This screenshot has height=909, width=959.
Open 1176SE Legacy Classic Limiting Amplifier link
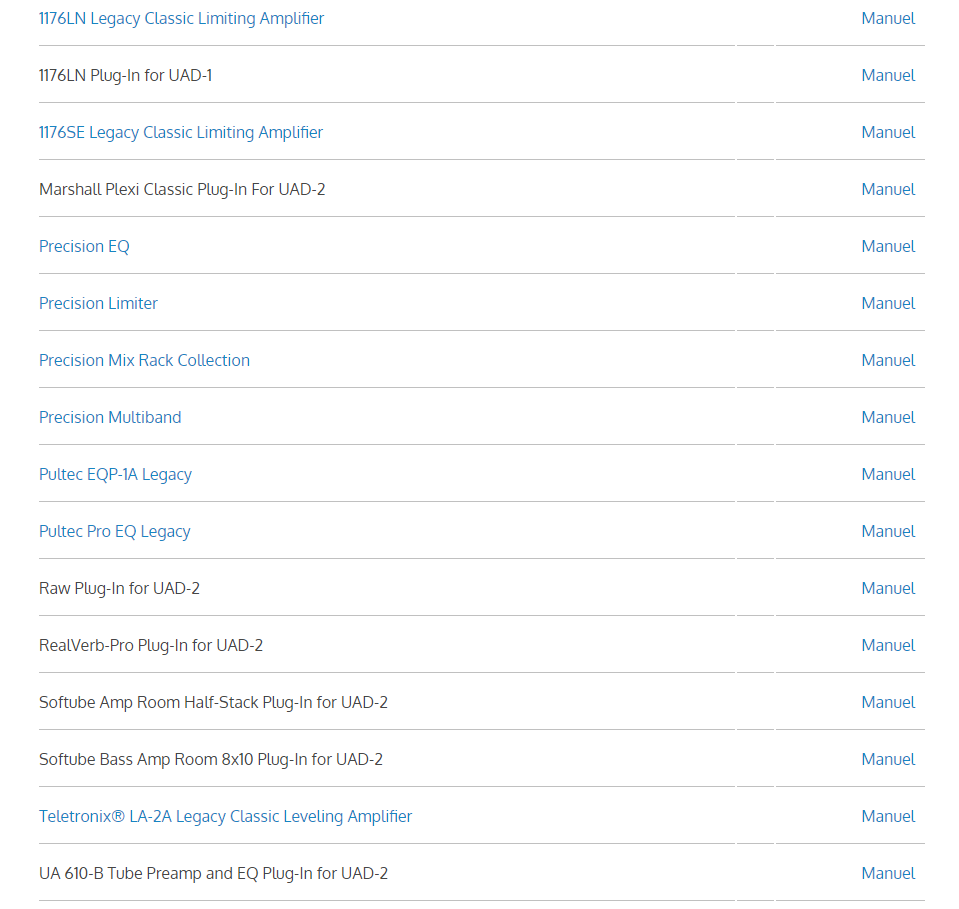180,133
